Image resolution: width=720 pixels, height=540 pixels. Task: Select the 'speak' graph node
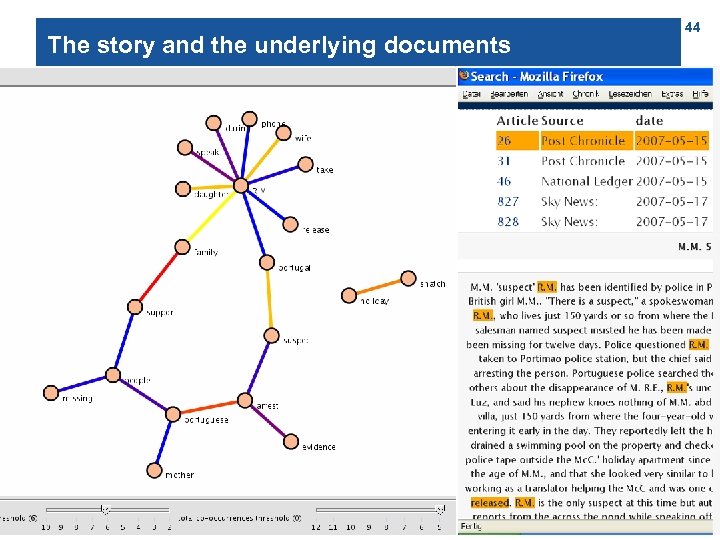185,147
